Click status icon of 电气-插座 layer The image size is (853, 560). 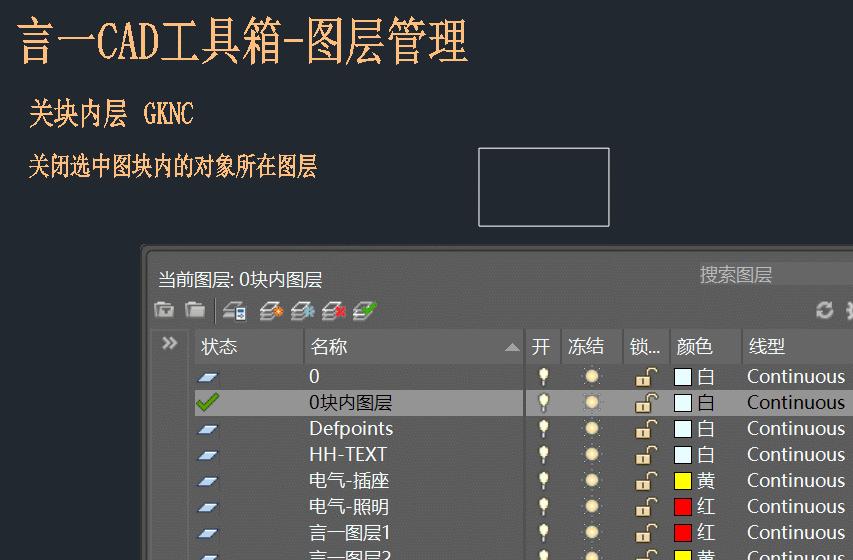click(207, 481)
